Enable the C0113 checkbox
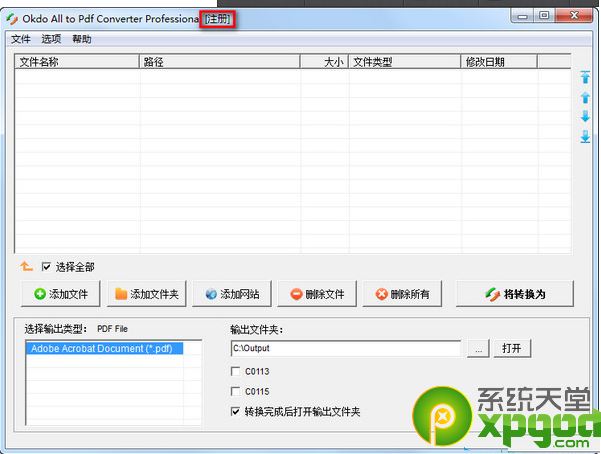This screenshot has width=601, height=454. pos(235,372)
